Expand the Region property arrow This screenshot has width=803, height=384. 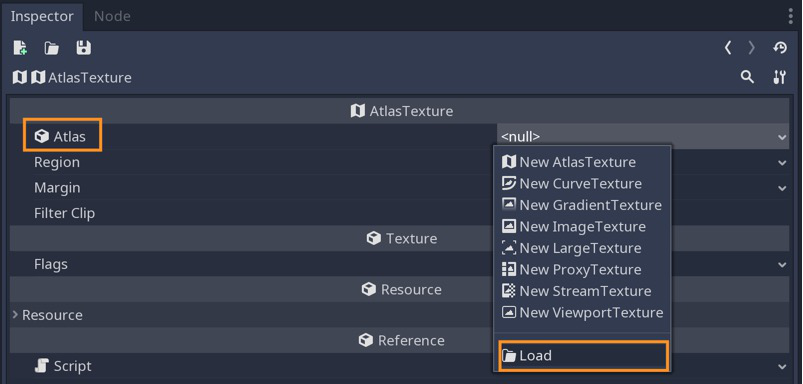click(x=782, y=163)
